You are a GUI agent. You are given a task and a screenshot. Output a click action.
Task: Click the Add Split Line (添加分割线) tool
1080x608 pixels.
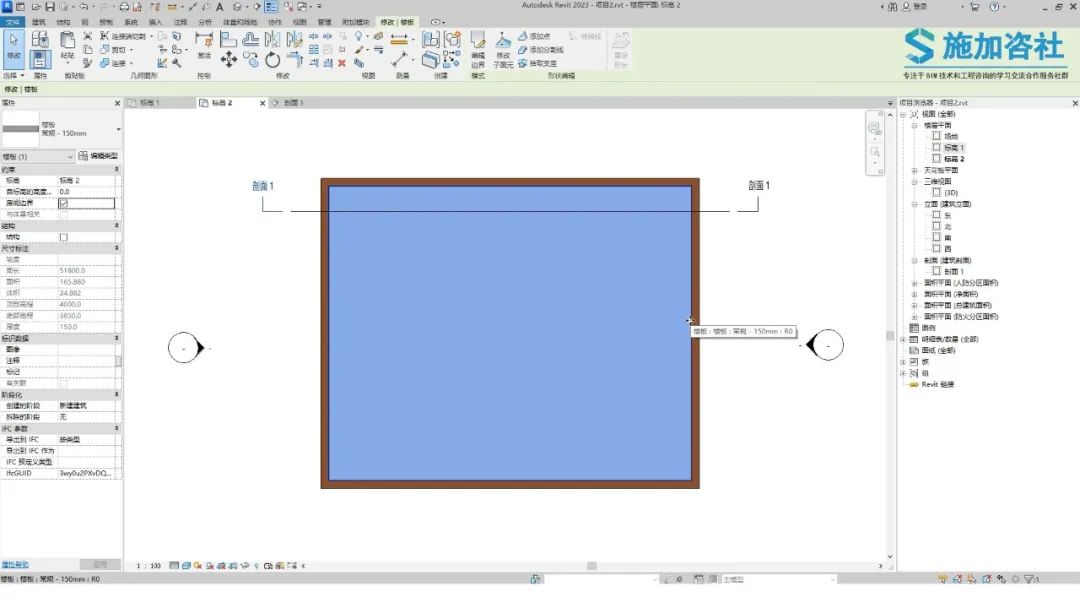tap(541, 50)
